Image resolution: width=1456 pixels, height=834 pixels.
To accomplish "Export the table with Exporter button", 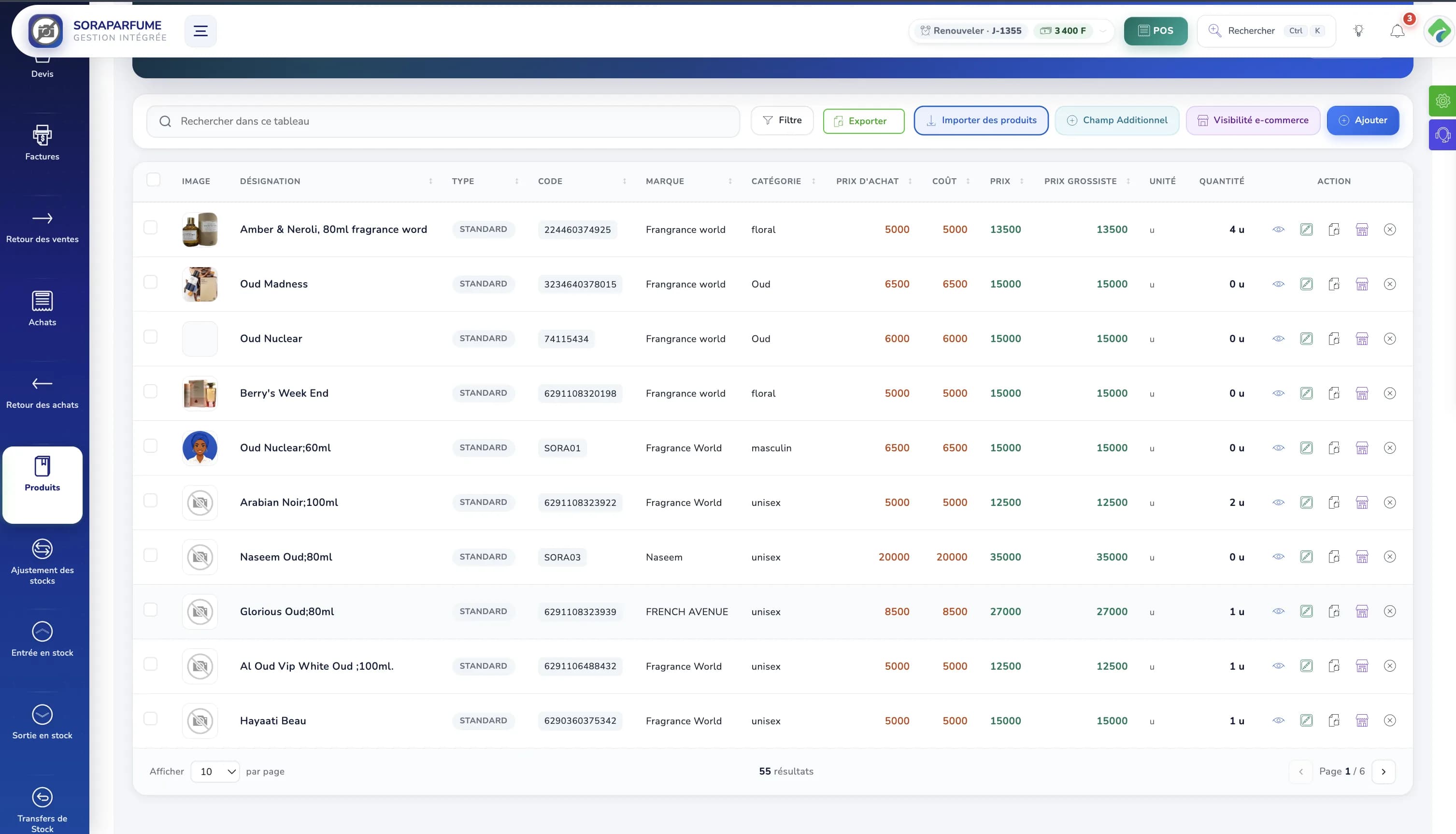I will [x=863, y=121].
